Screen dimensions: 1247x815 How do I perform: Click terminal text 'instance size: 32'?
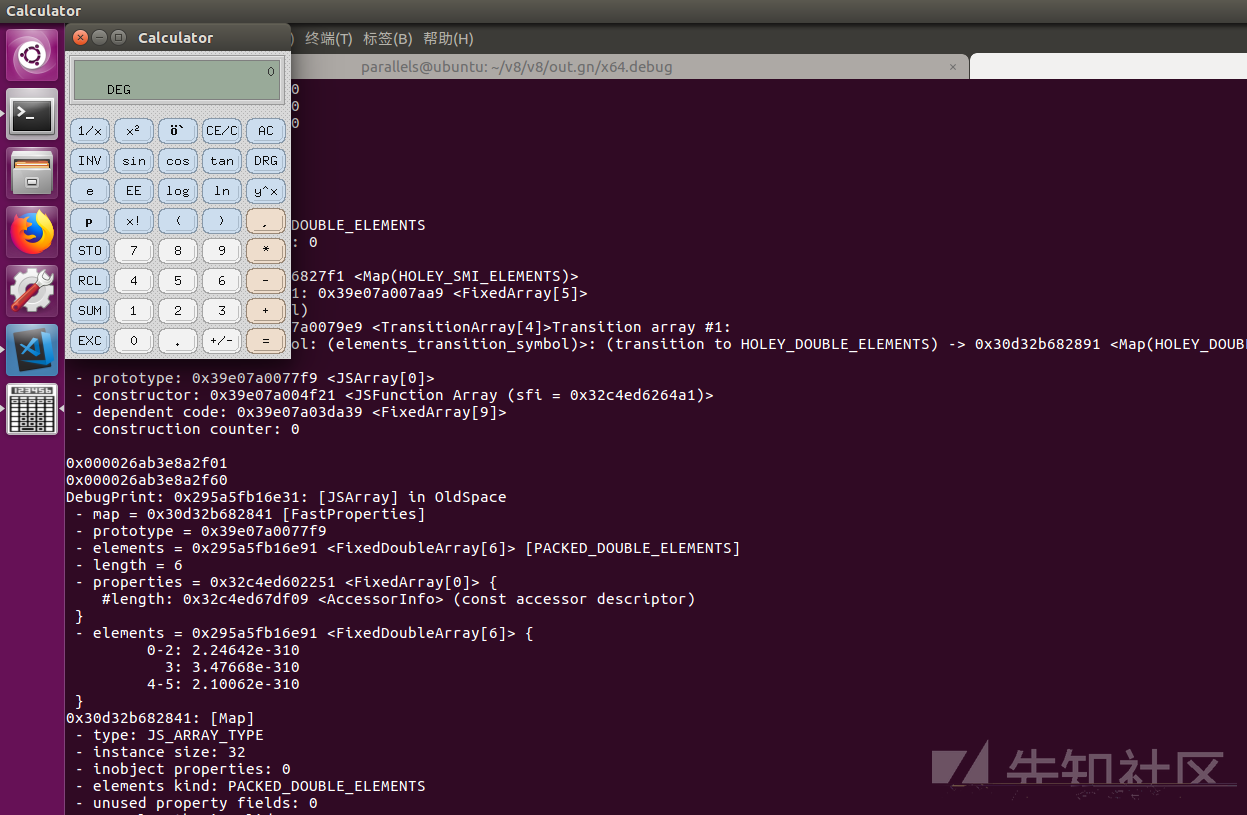[169, 752]
